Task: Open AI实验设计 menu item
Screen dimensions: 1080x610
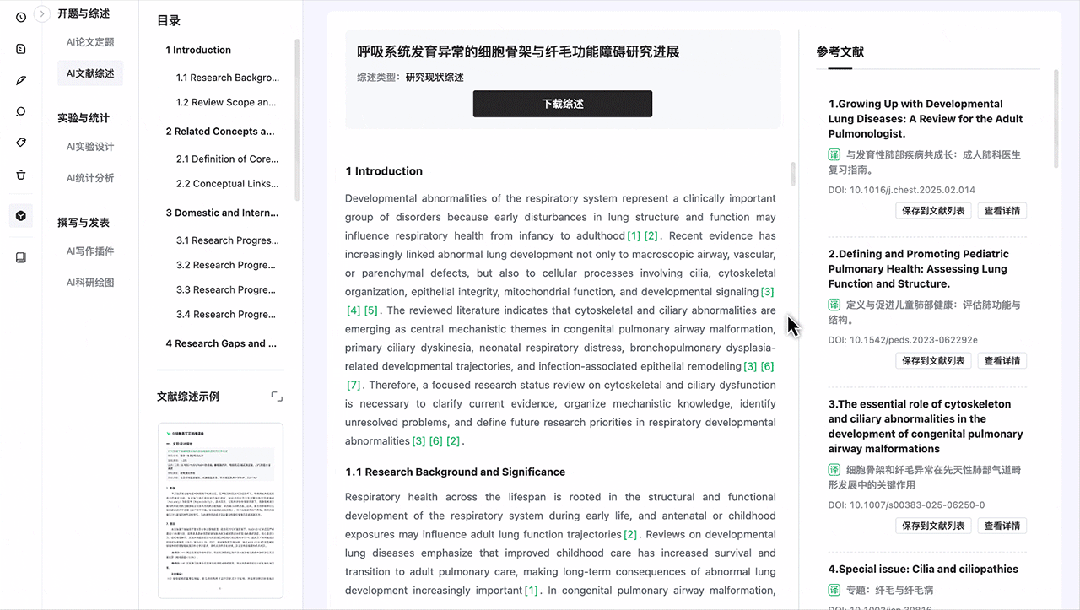Action: tap(90, 147)
